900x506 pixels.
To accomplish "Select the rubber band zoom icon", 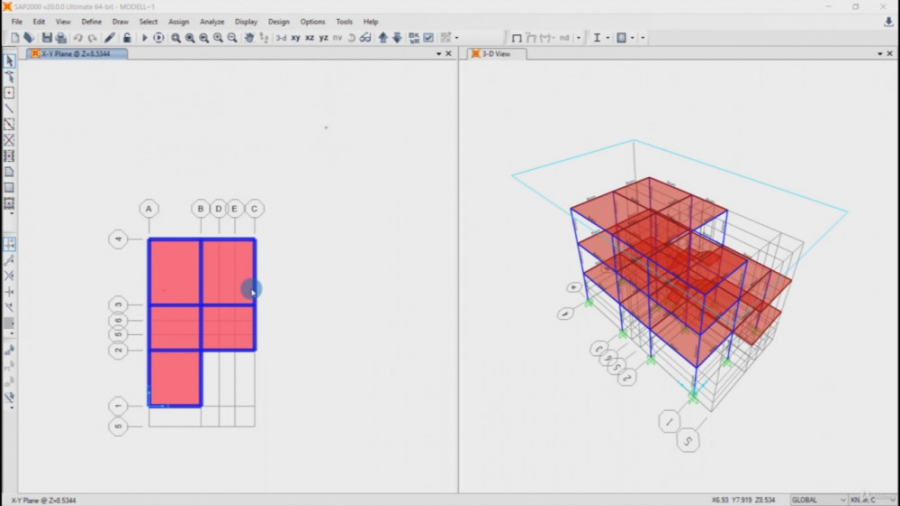I will tap(176, 38).
